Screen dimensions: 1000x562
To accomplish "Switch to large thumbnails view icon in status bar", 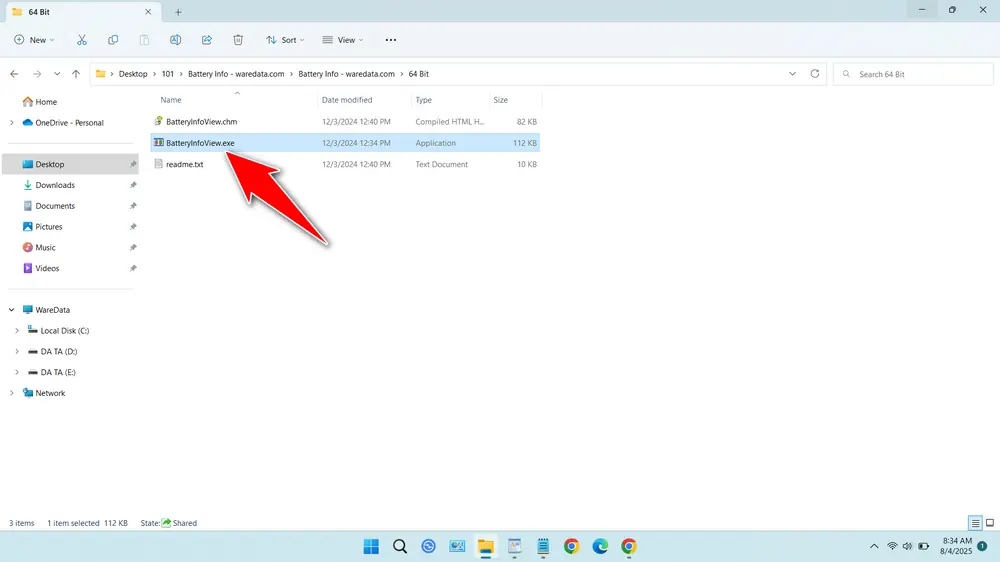I will (x=990, y=523).
